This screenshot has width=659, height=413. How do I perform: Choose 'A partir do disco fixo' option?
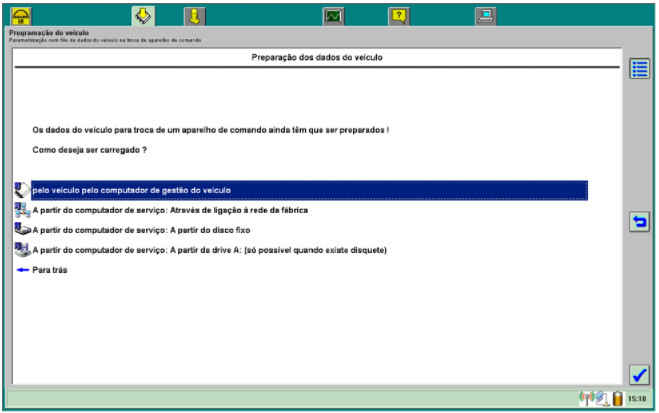[x=140, y=229]
